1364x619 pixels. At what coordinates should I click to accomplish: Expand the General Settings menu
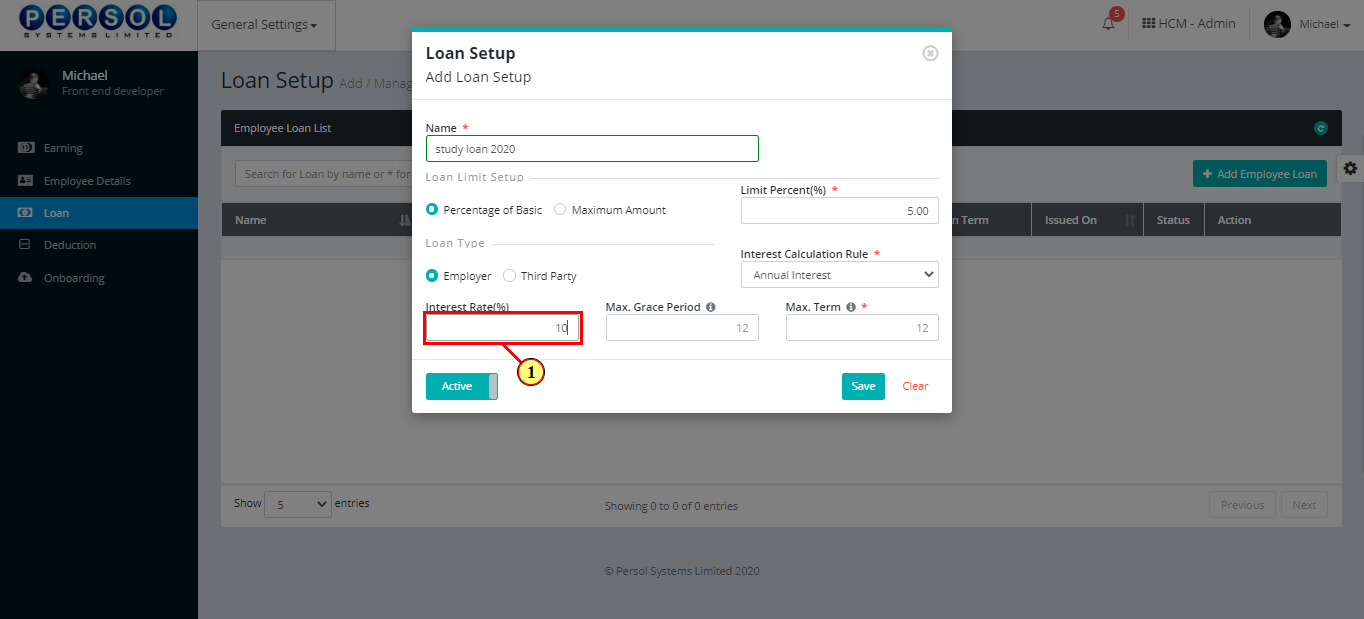[x=264, y=25]
